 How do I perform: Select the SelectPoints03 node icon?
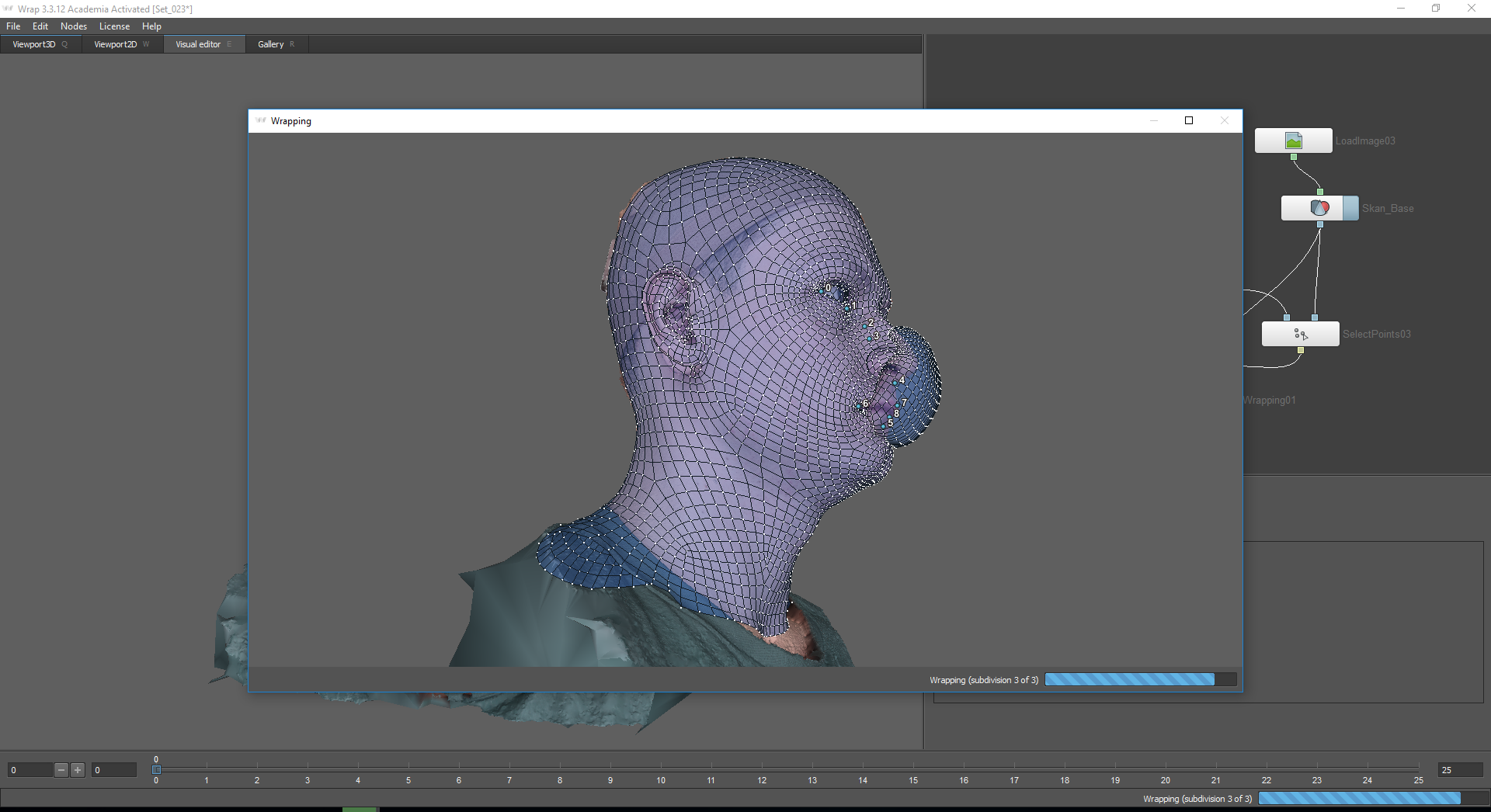click(1301, 335)
